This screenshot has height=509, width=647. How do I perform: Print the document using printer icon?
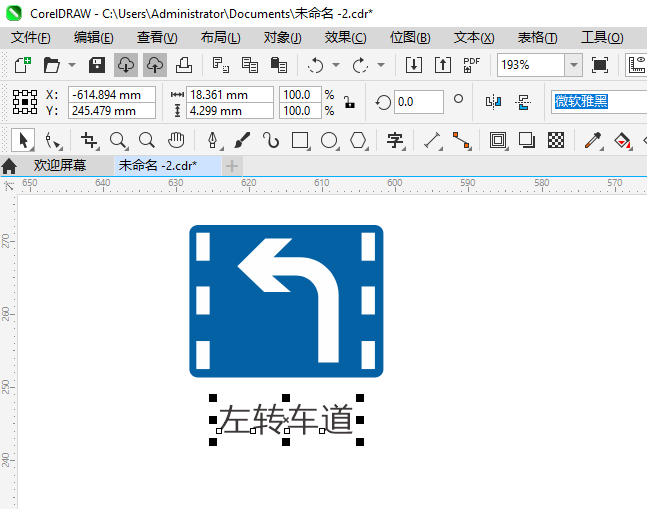click(x=184, y=65)
